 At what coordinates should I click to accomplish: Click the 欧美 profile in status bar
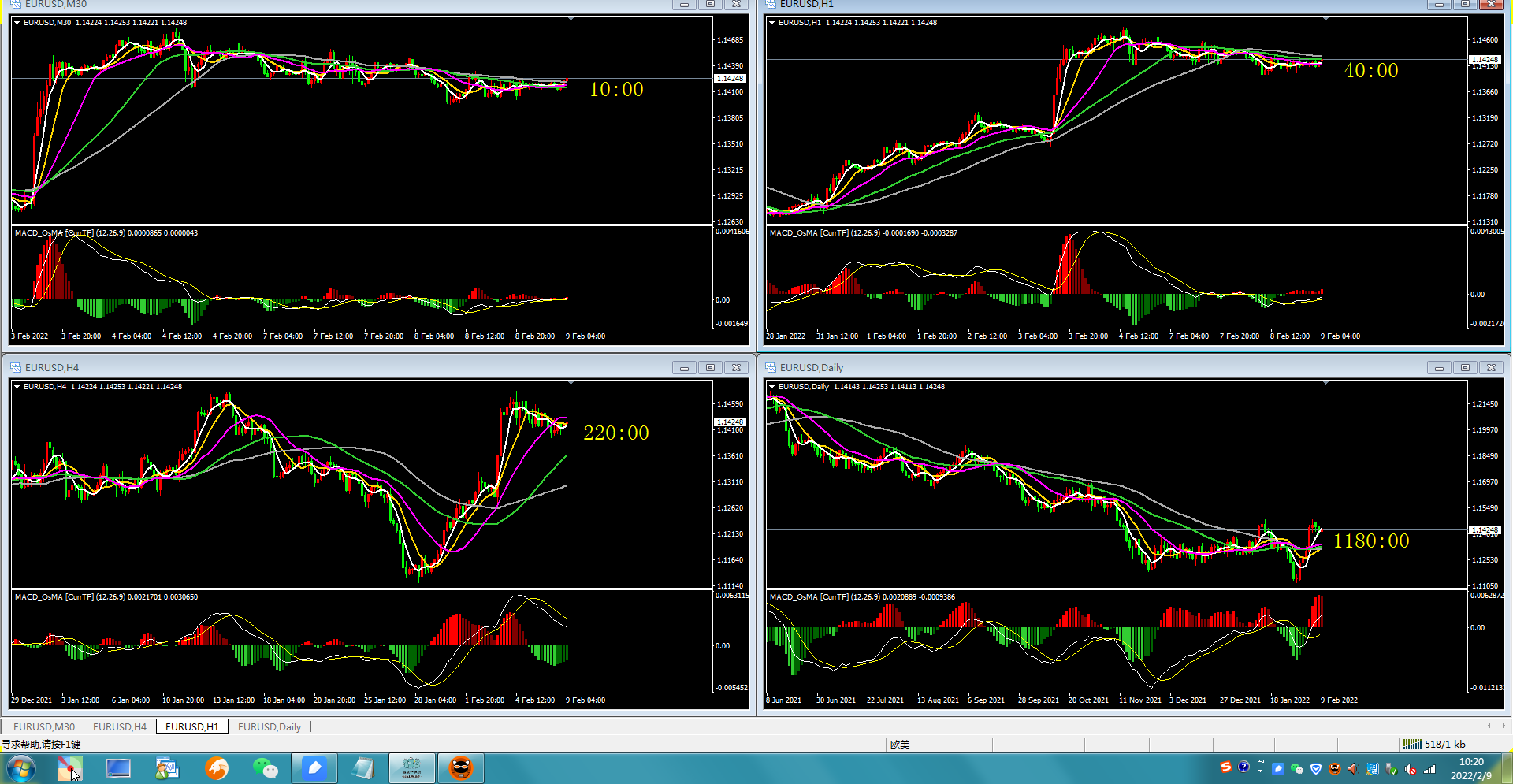pyautogui.click(x=900, y=744)
